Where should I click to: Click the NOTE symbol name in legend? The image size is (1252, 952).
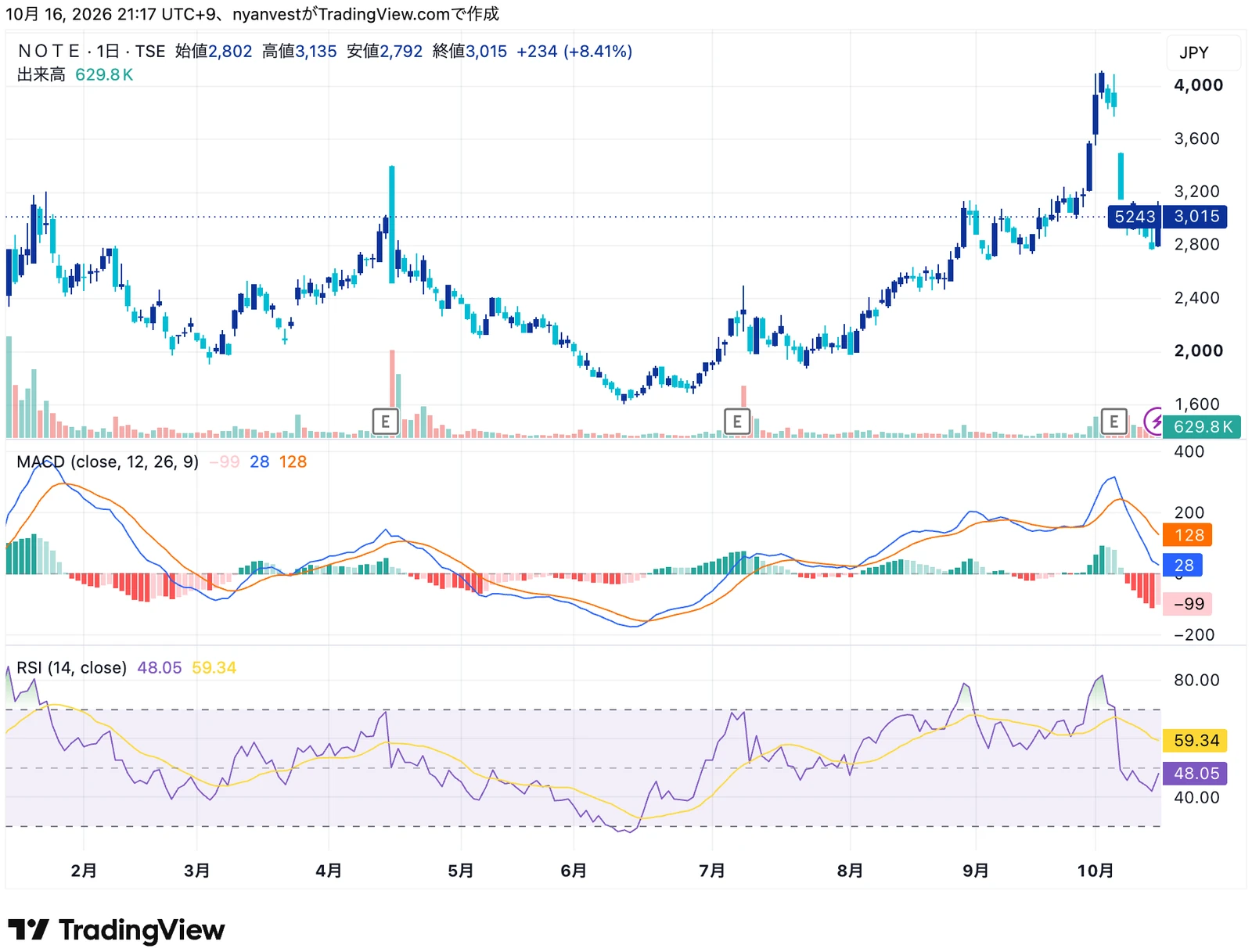point(49,52)
